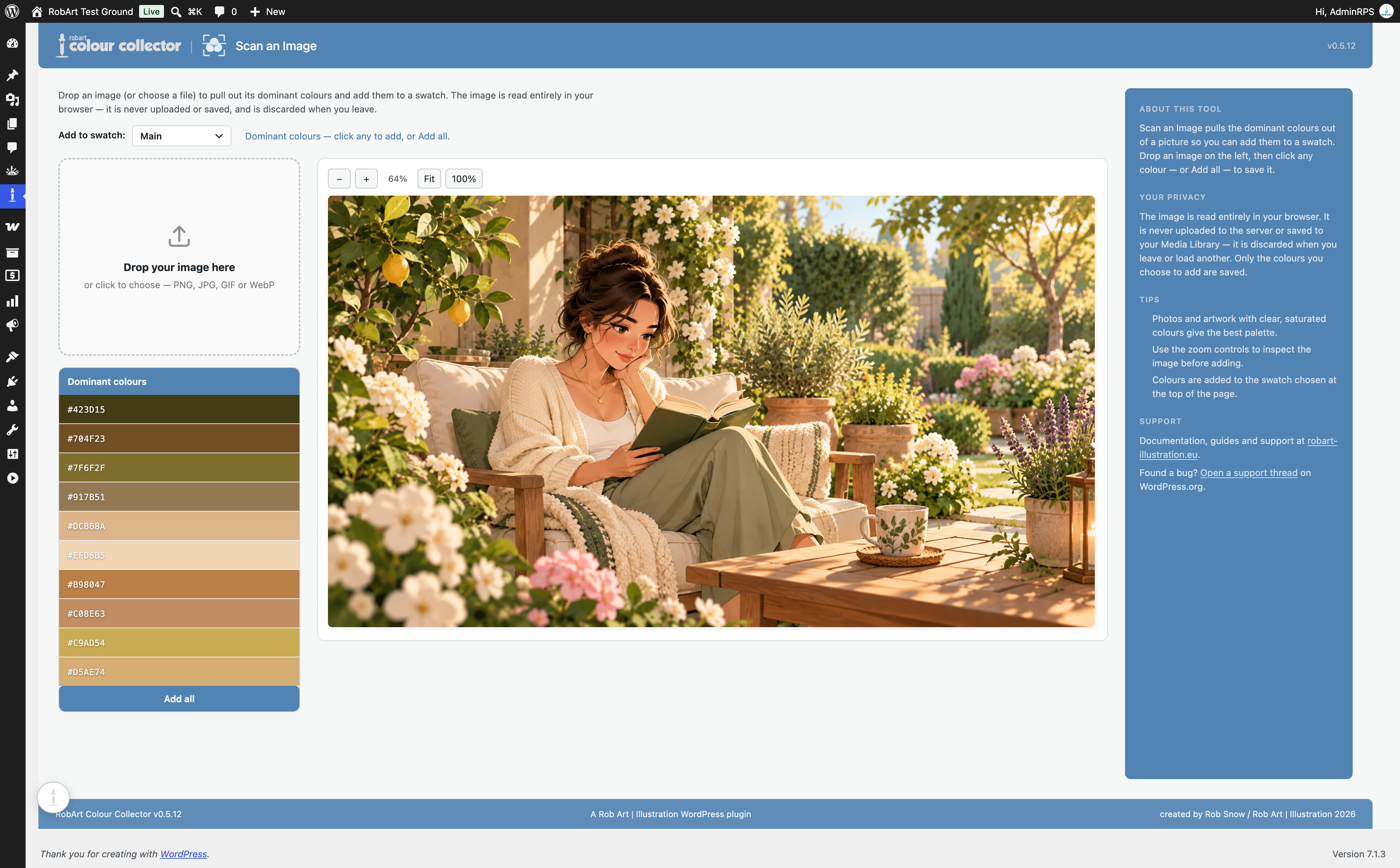Select the Colour Collector eyedropper sidebar icon

click(x=12, y=195)
